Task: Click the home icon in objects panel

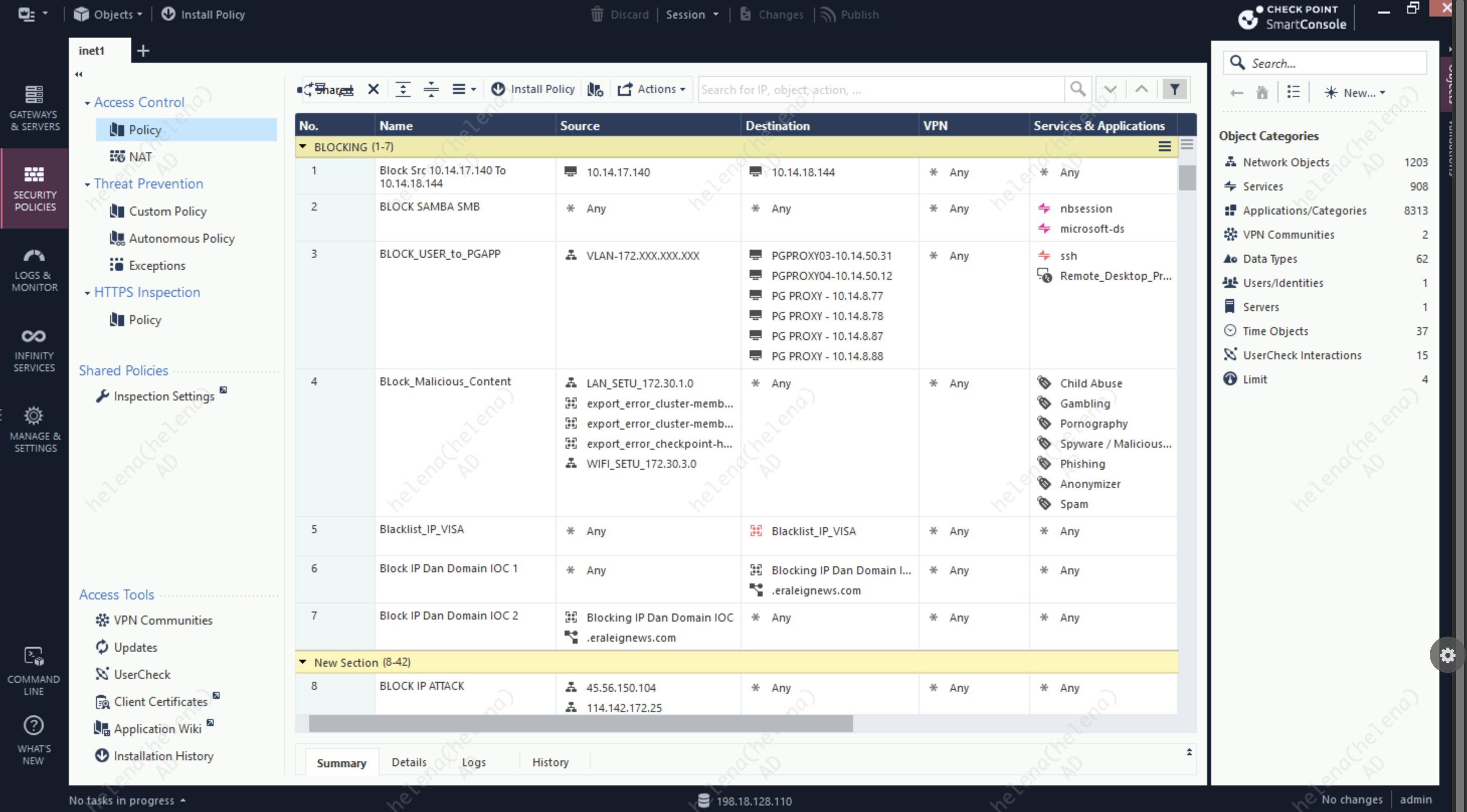Action: pos(1262,93)
